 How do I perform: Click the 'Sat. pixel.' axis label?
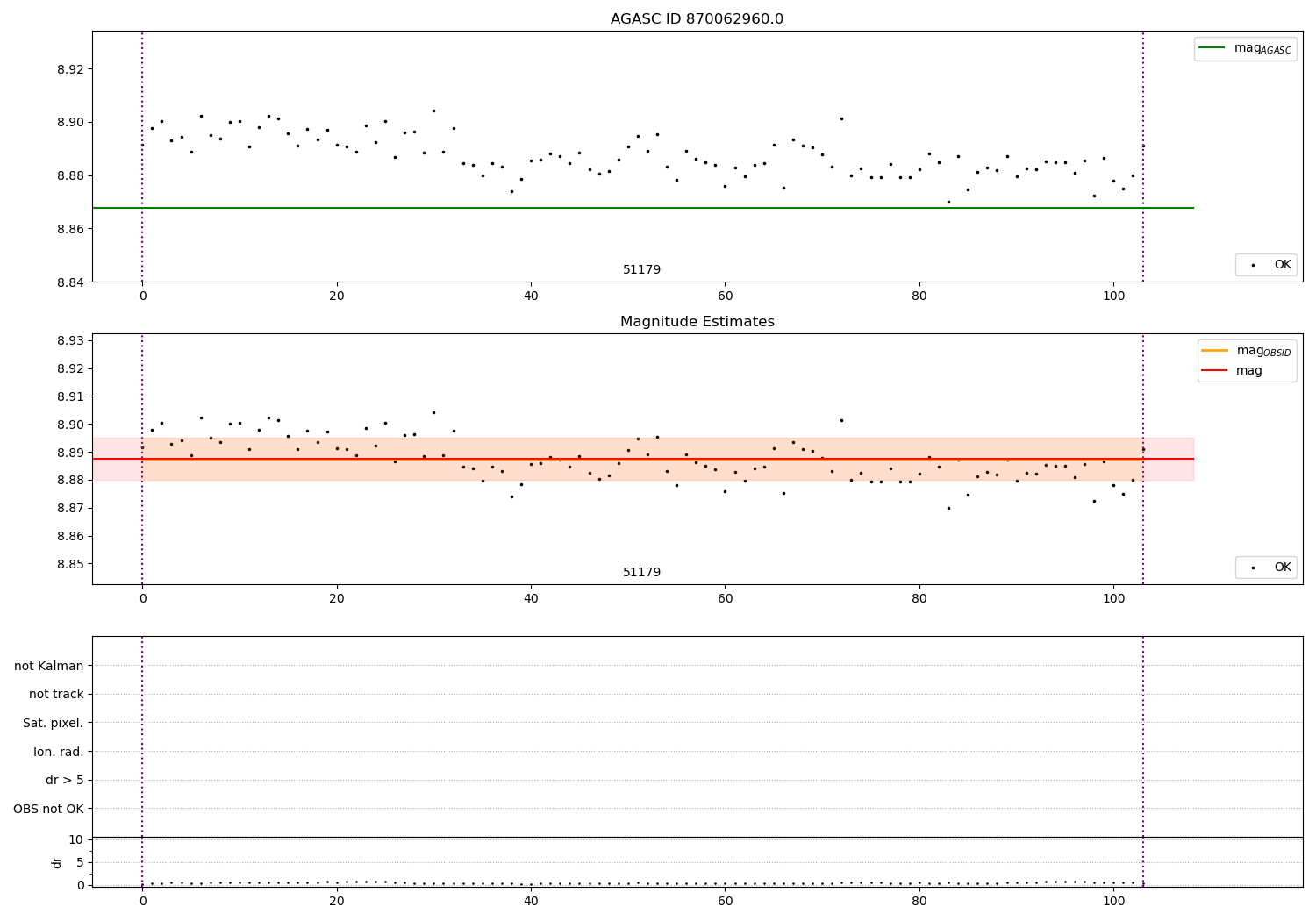[x=54, y=724]
